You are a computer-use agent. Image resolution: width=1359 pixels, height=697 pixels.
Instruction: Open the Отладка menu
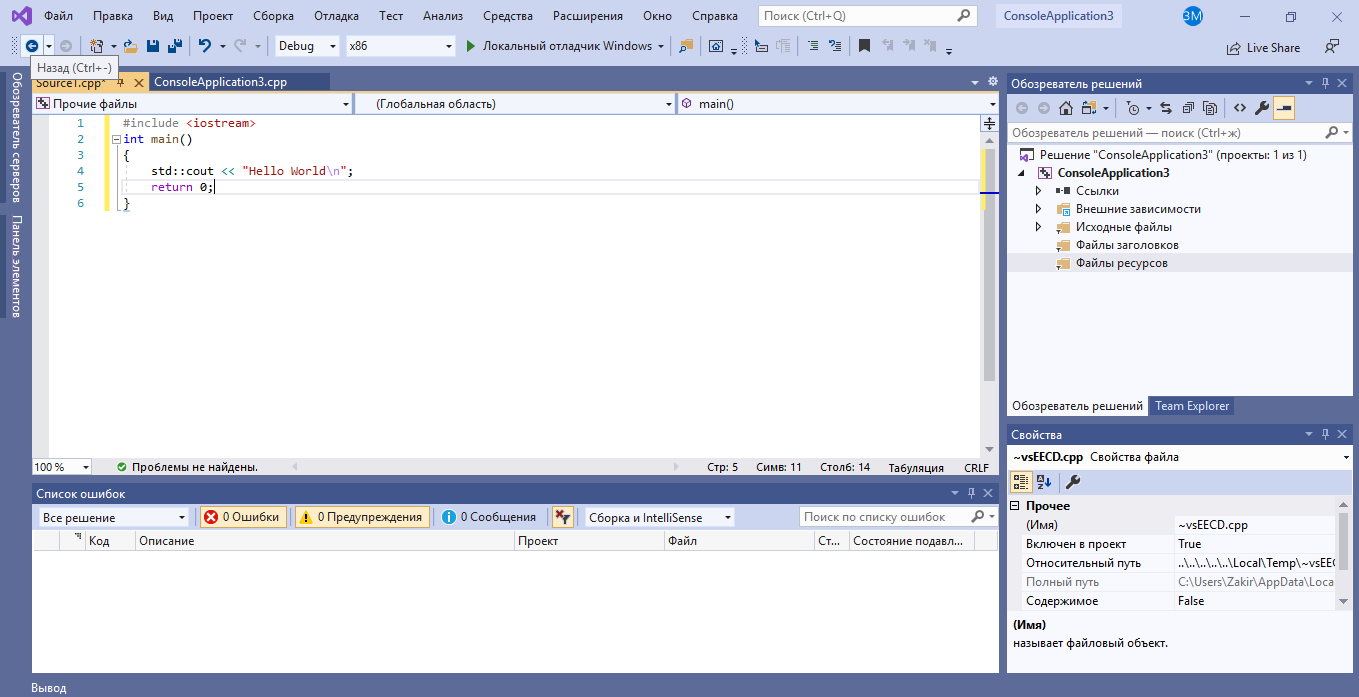[x=337, y=16]
